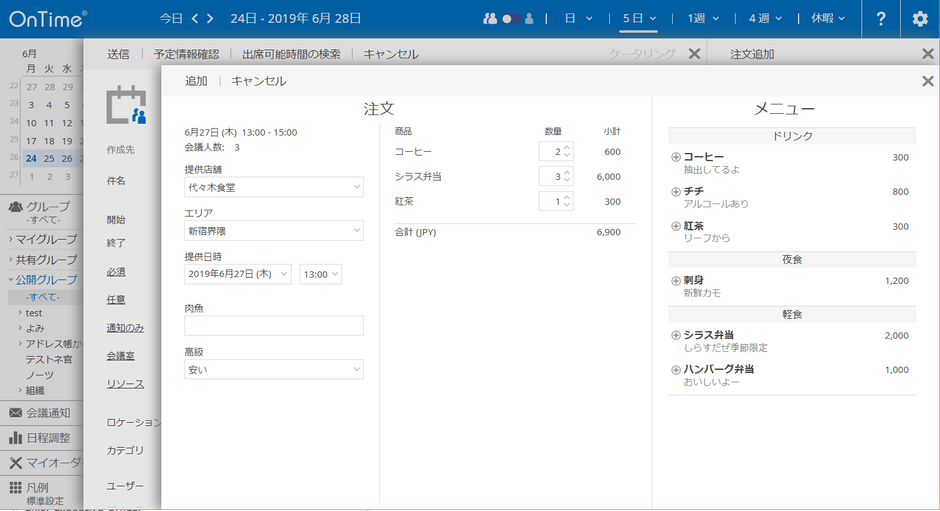Screen dimensions: 940x511
Task: Add コーヒー to order with plus icon
Action: click(x=676, y=158)
